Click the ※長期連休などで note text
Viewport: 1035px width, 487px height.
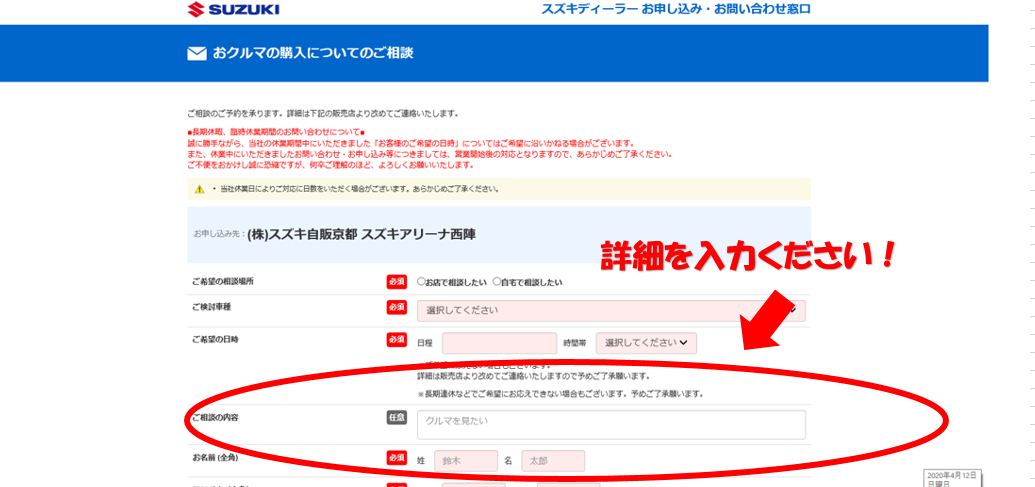coord(560,395)
